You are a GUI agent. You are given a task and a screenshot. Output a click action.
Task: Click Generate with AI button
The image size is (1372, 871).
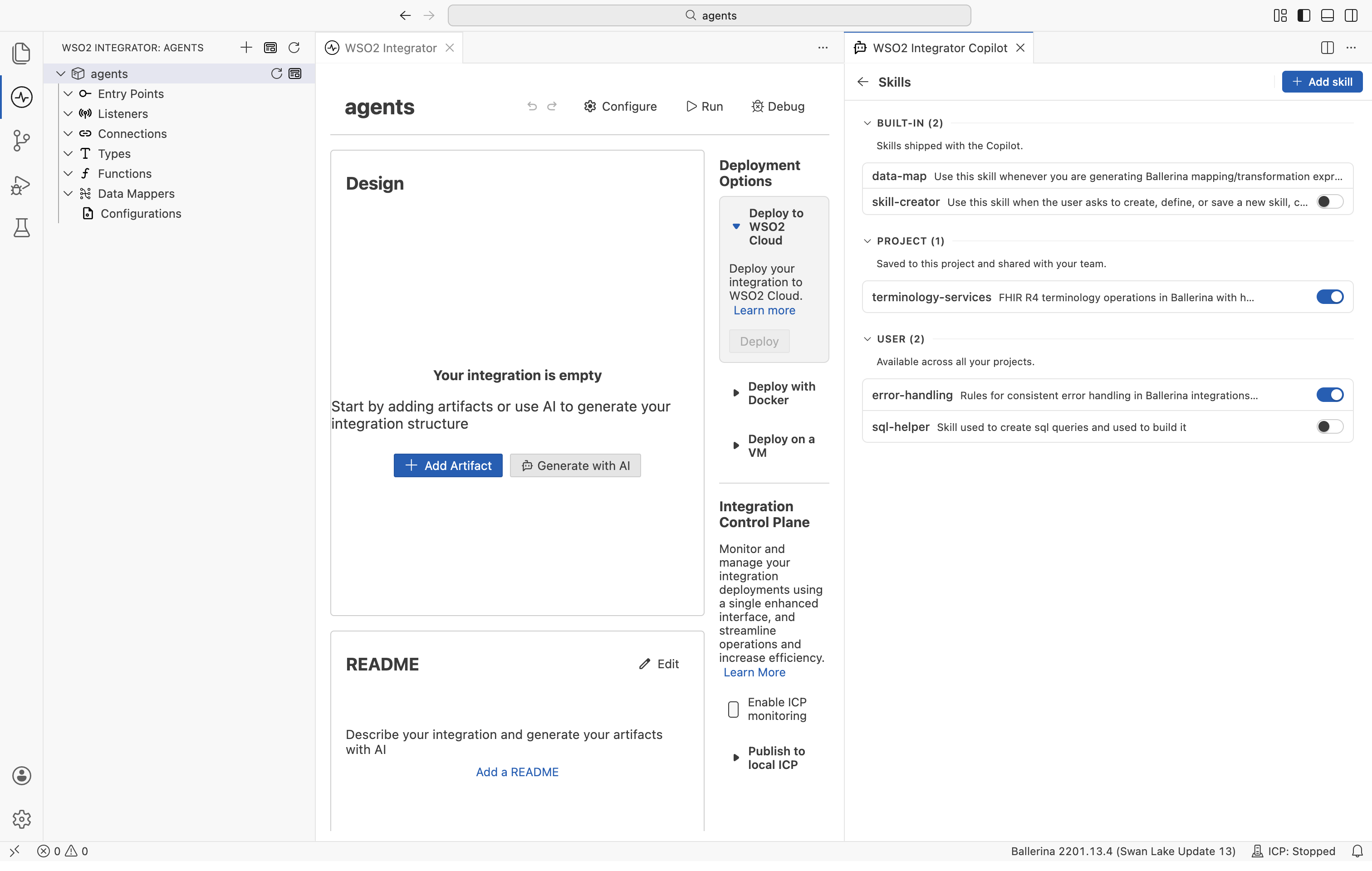coord(575,465)
